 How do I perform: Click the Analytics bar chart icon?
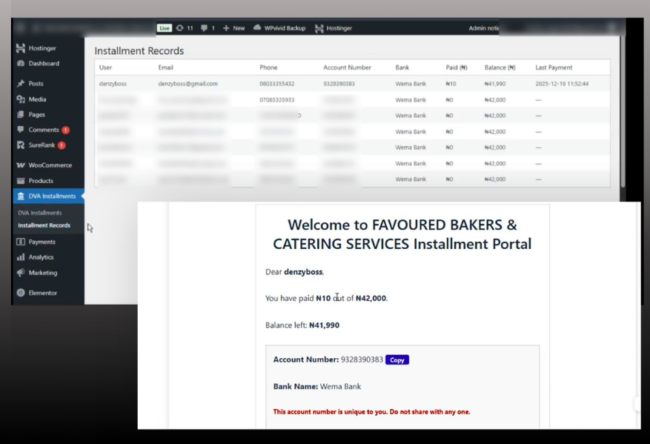(21, 257)
